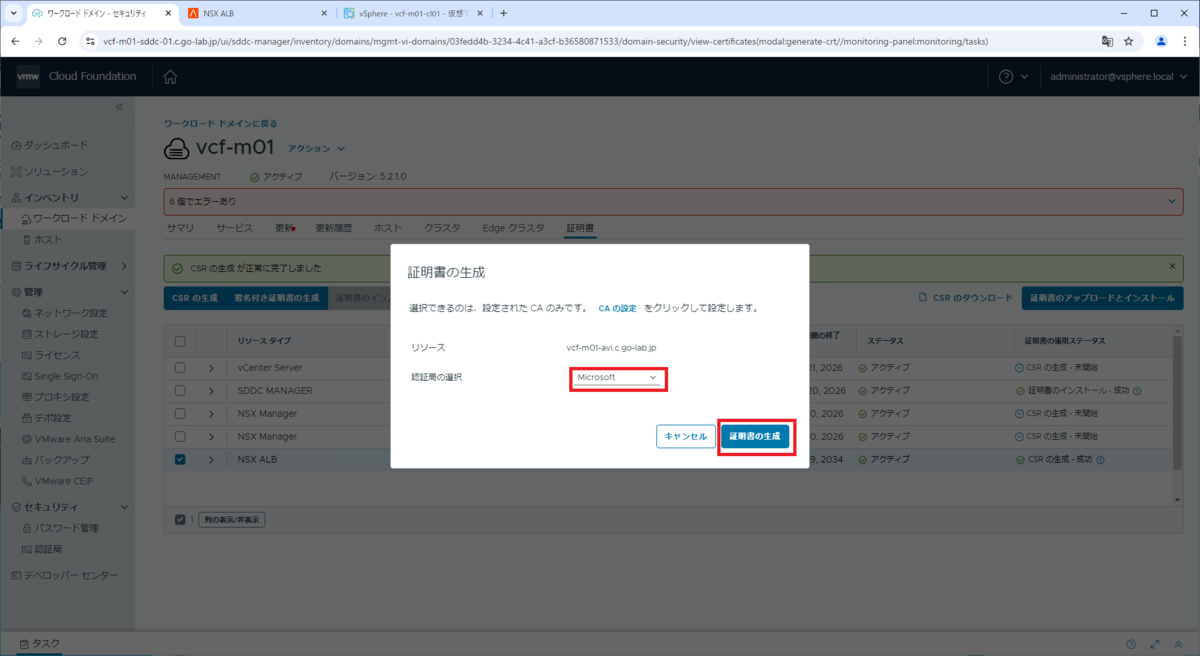The image size is (1200, 656).
Task: Collapse the left navigation sidebar
Action: point(119,106)
